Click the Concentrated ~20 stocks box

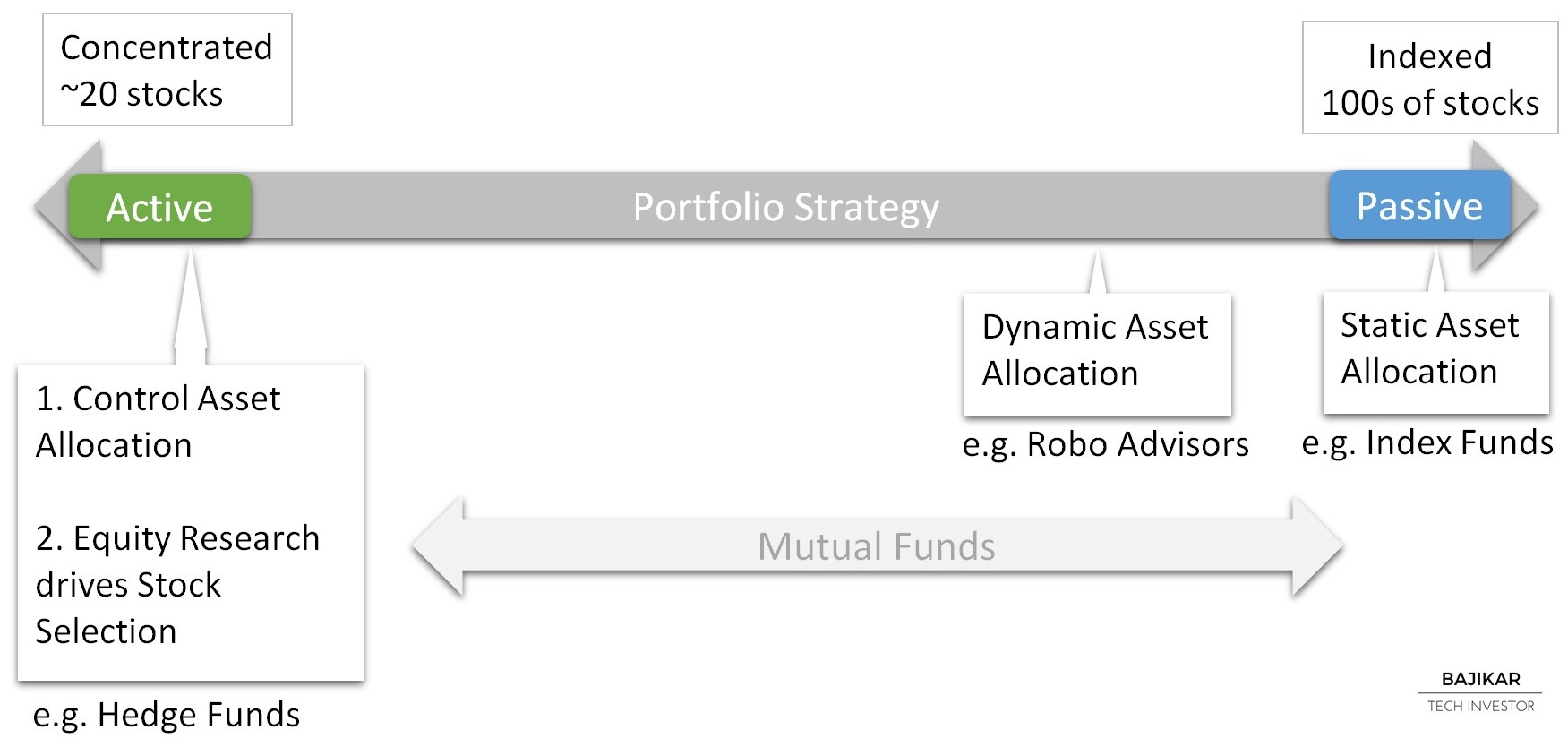(x=167, y=70)
